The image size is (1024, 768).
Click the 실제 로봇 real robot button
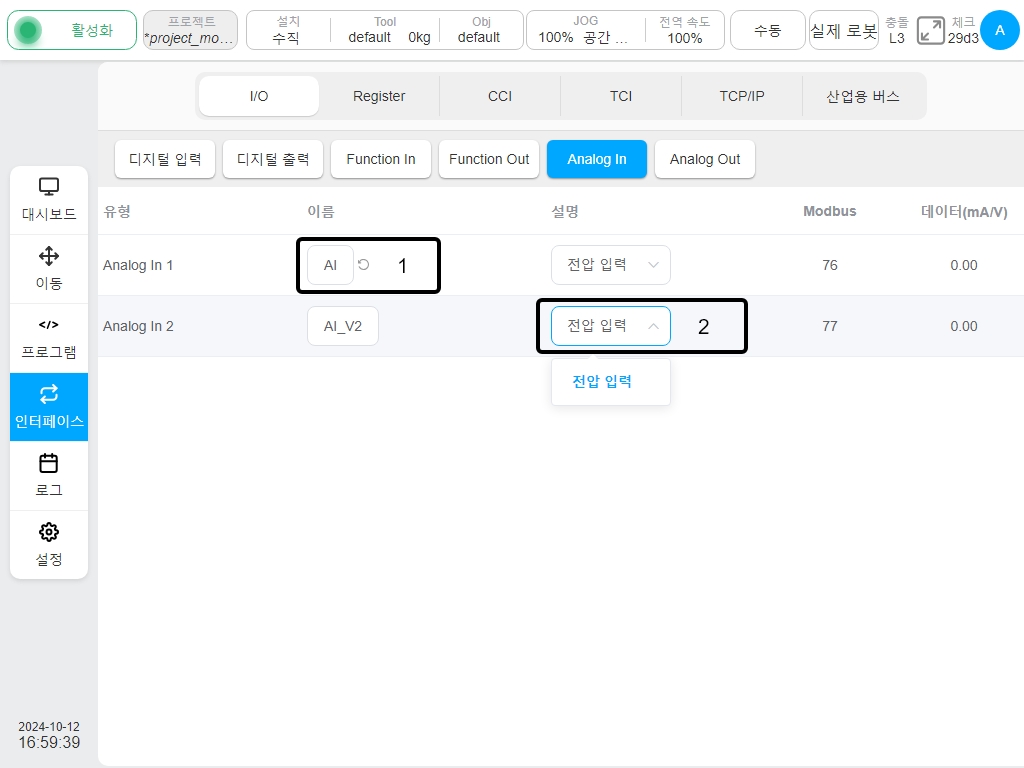(844, 30)
